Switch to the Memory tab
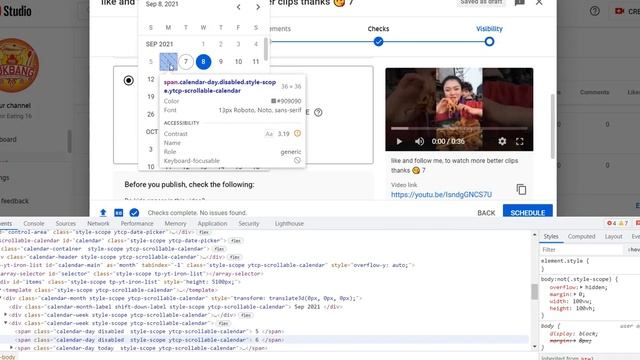The width and height of the screenshot is (640, 360). [x=176, y=224]
